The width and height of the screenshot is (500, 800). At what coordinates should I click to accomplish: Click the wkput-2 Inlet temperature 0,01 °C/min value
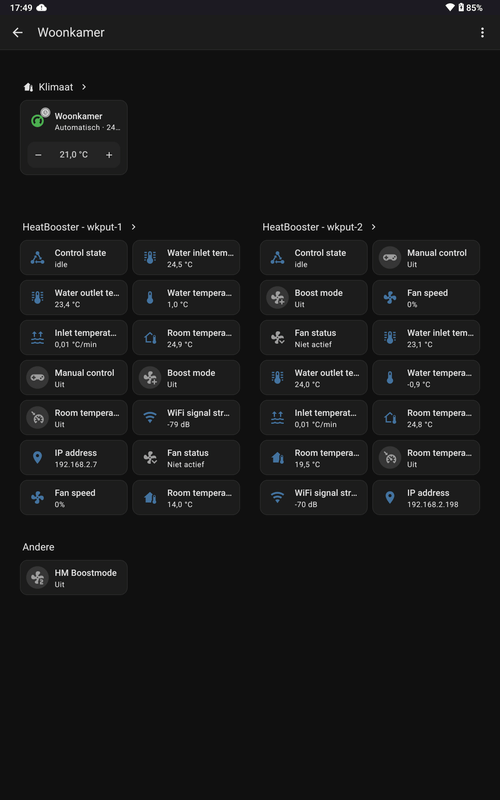(x=315, y=424)
